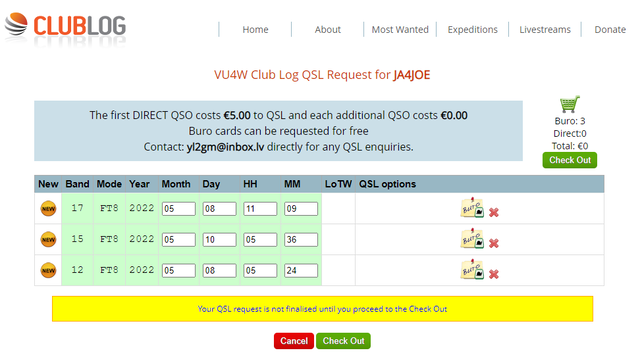Click the 'Direct:0' cart text
The height and width of the screenshot is (361, 640).
[x=570, y=134]
